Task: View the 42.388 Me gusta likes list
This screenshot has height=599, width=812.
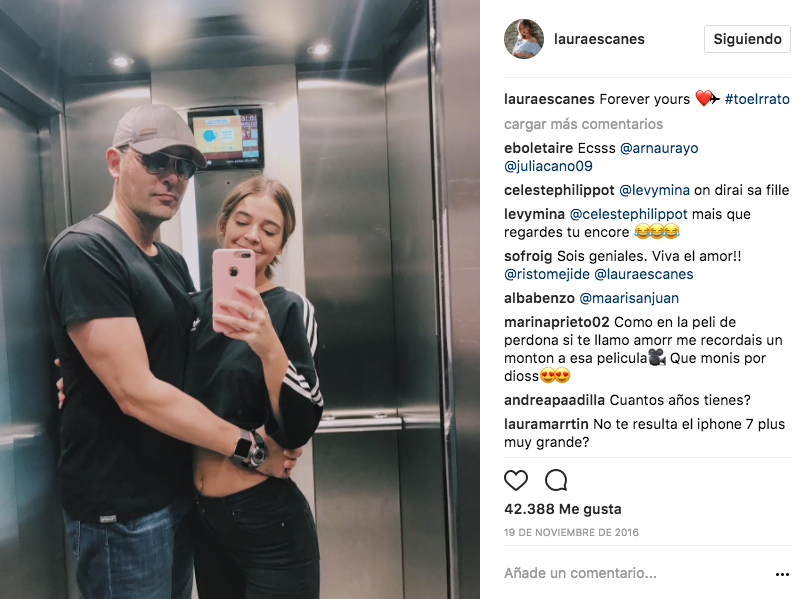Action: pos(562,509)
